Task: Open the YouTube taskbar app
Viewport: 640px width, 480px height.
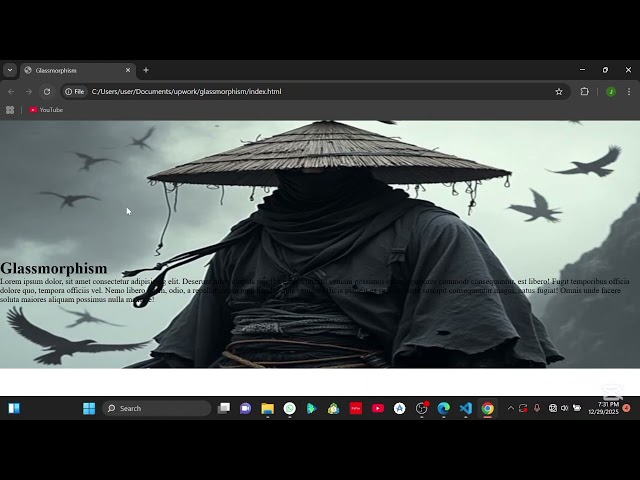Action: pos(378,408)
